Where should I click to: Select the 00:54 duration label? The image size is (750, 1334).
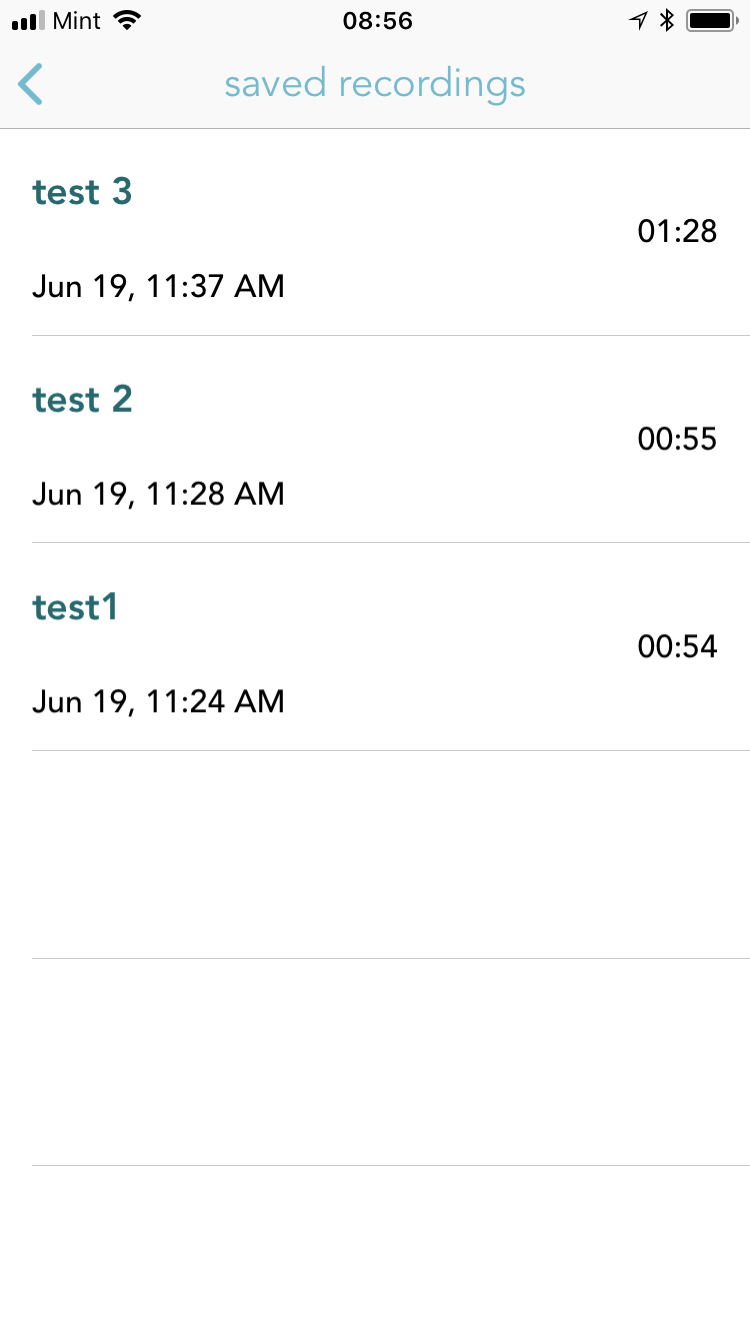point(677,647)
